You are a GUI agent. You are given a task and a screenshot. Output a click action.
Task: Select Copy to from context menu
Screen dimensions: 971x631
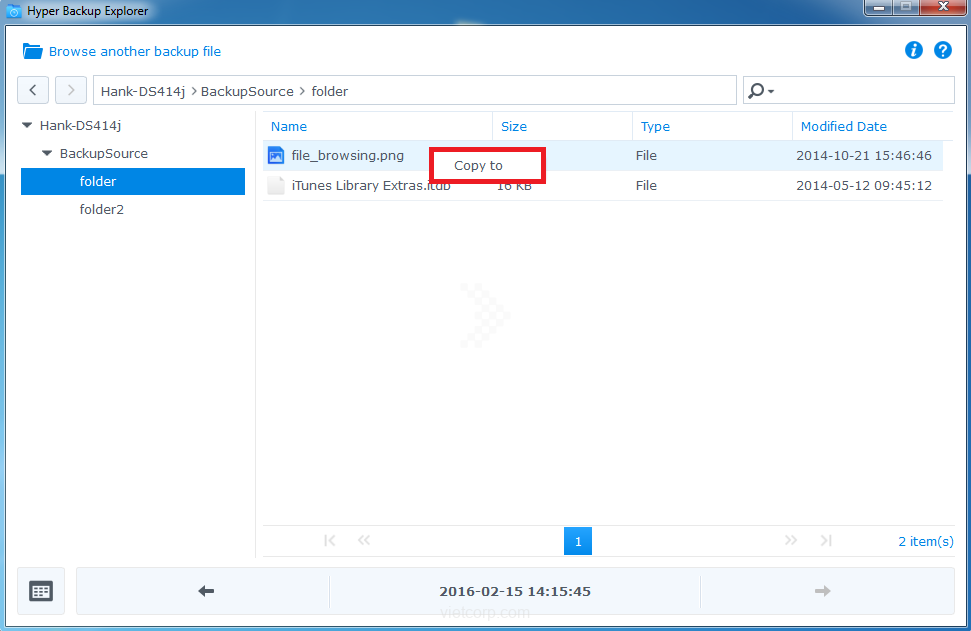pyautogui.click(x=479, y=166)
